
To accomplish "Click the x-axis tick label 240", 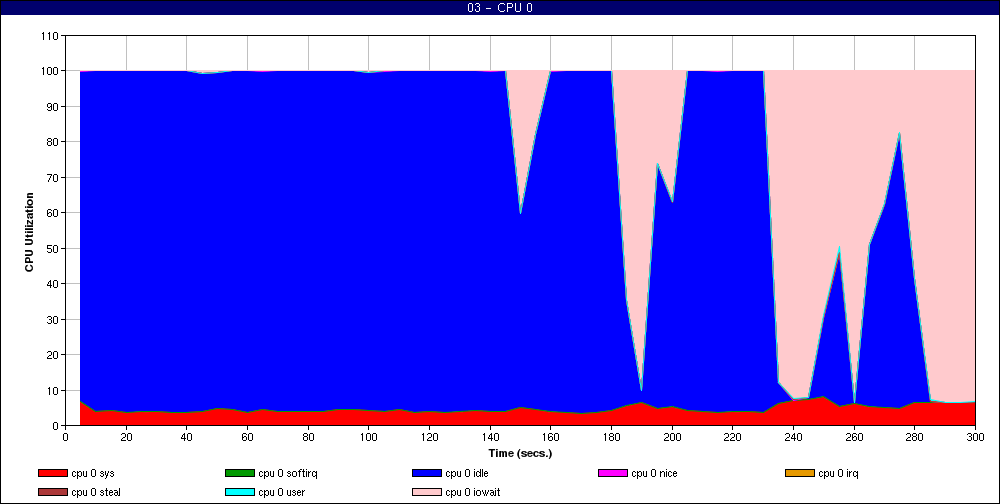I will [x=793, y=437].
